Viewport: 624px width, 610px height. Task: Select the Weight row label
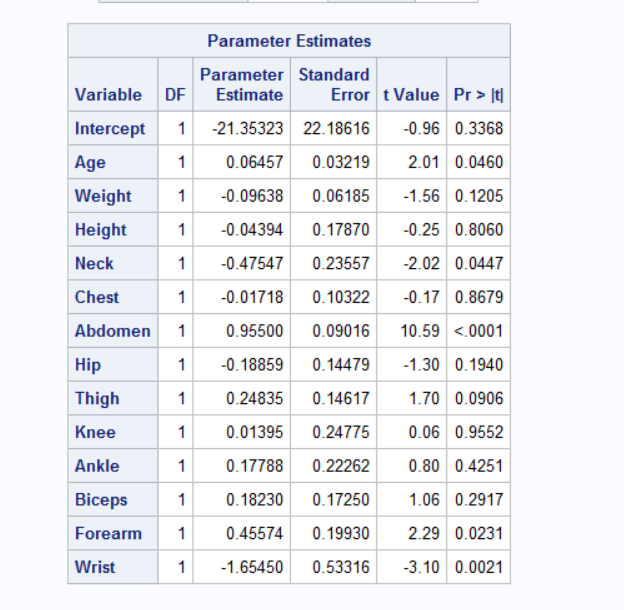(103, 196)
